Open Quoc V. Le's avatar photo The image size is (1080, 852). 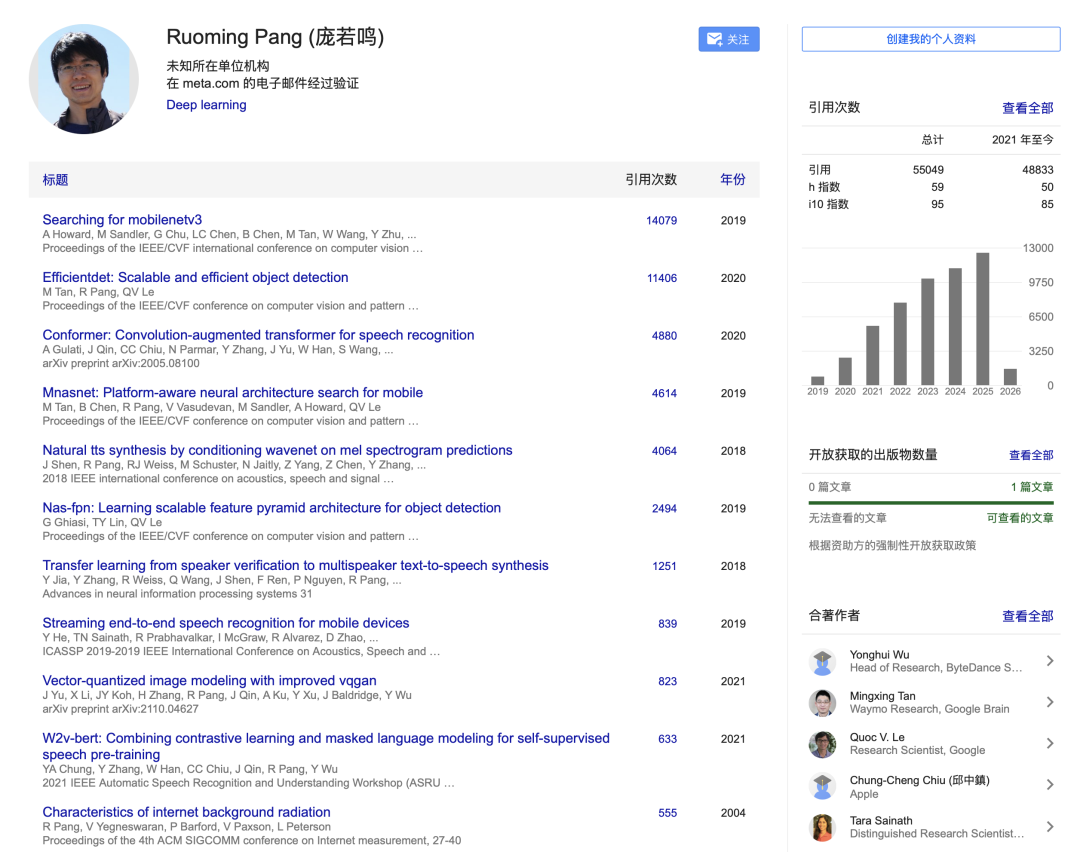tap(822, 744)
